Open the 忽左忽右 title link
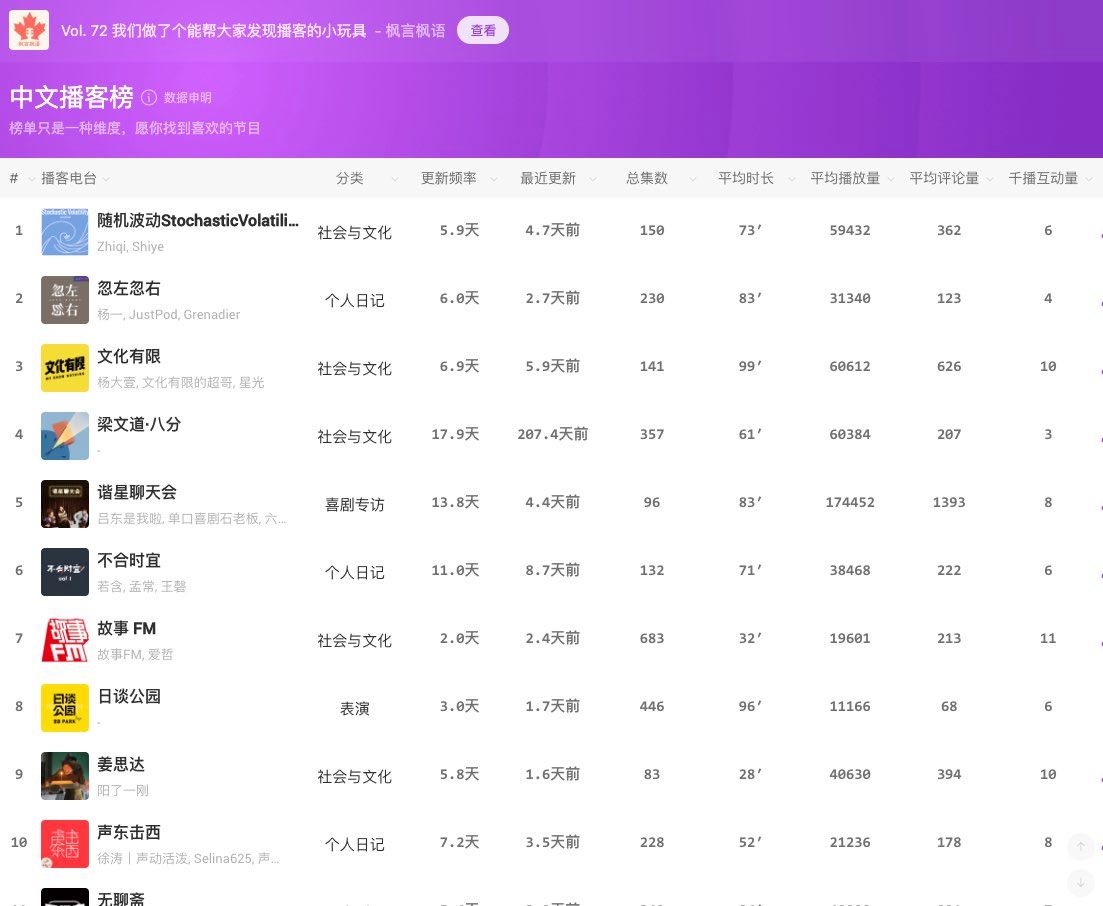This screenshot has width=1103, height=906. pyautogui.click(x=129, y=288)
